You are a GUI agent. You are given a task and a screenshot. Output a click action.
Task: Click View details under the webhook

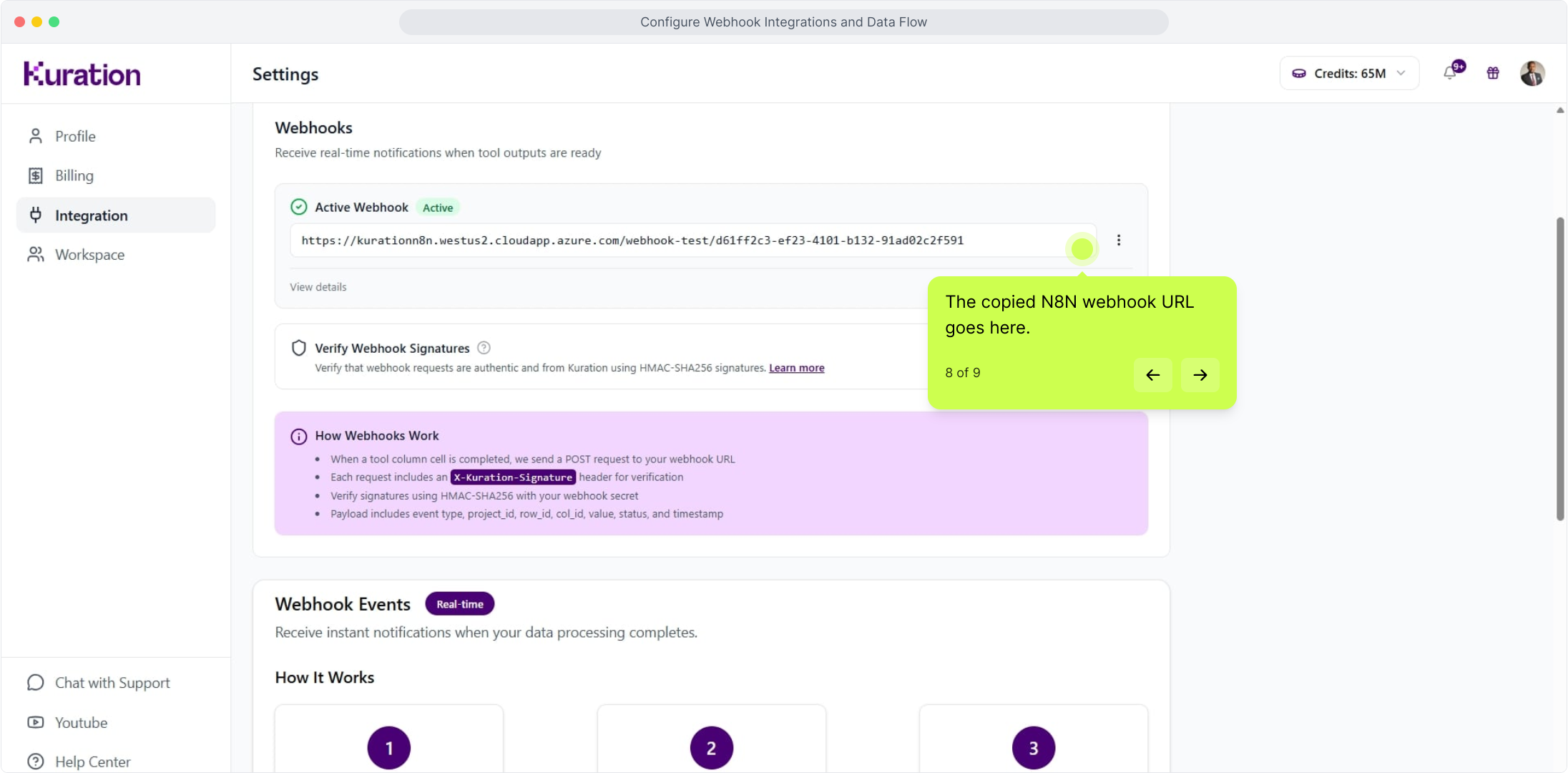tap(318, 287)
